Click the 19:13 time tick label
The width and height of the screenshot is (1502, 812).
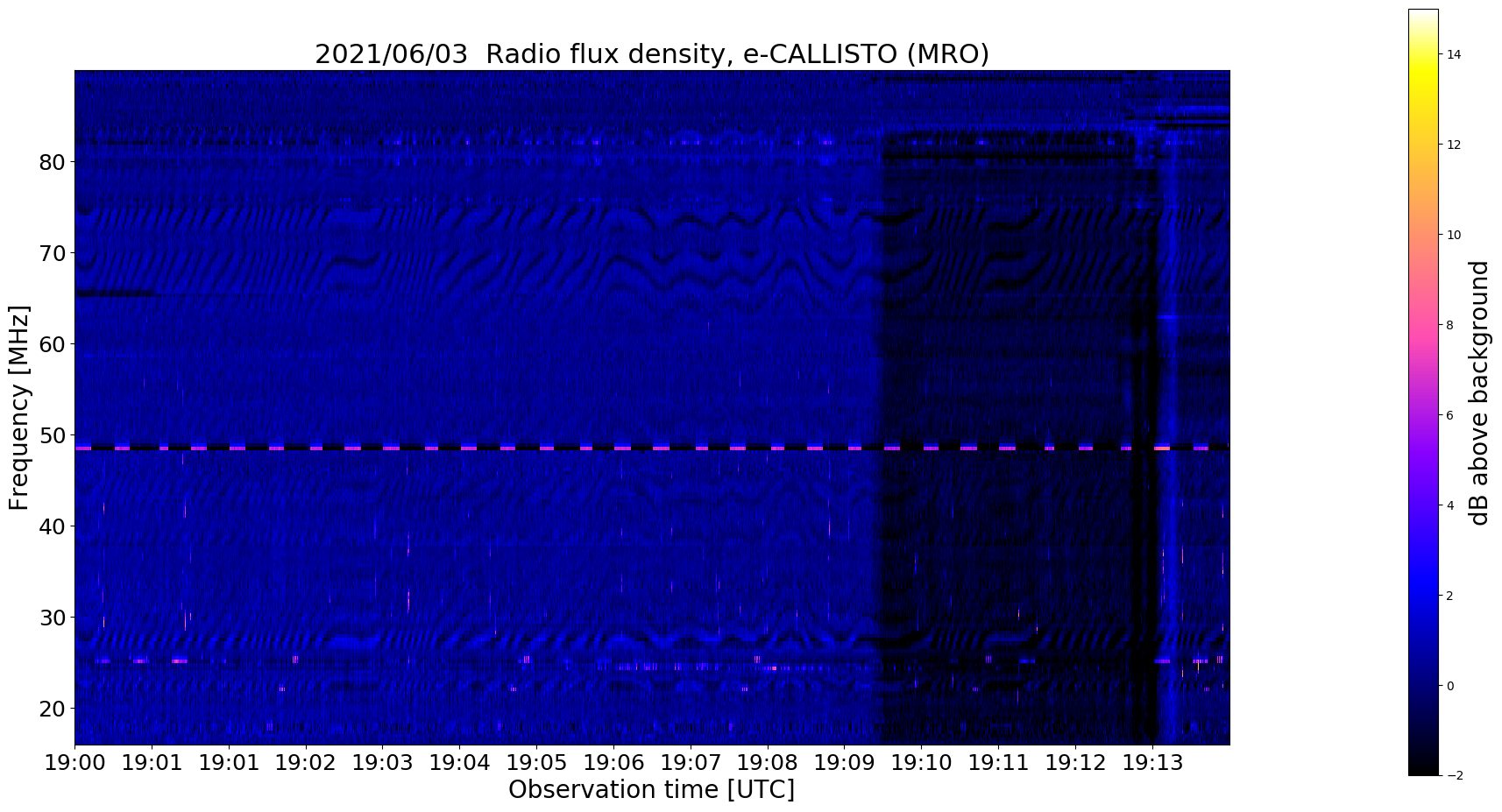pos(1152,762)
